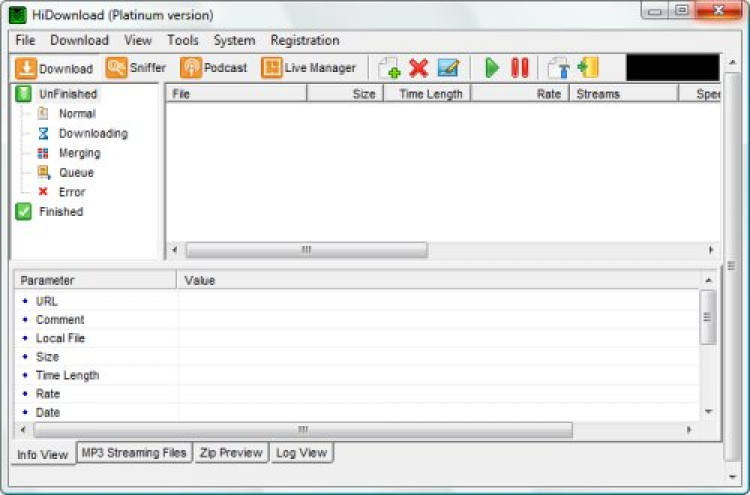Screen dimensions: 750x495
Task: Click the Comment parameter row
Action: pos(356,319)
